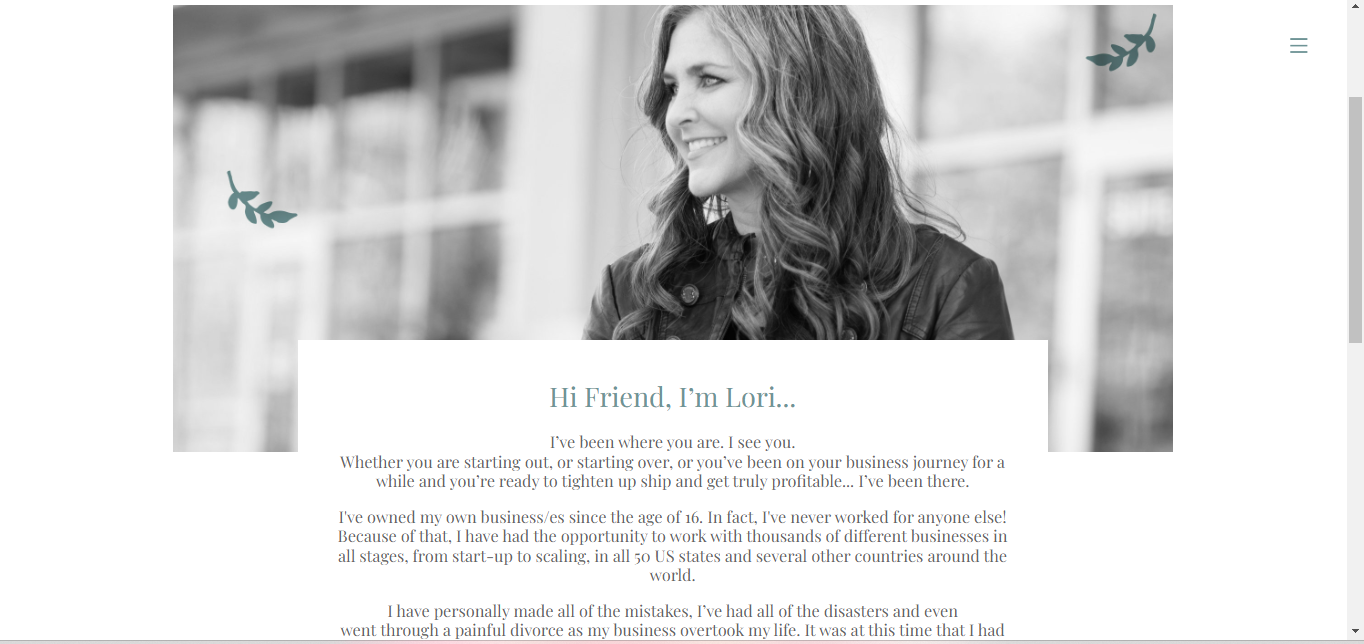Image resolution: width=1364 pixels, height=644 pixels.
Task: Open the hamburger navigation menu
Action: (1298, 45)
